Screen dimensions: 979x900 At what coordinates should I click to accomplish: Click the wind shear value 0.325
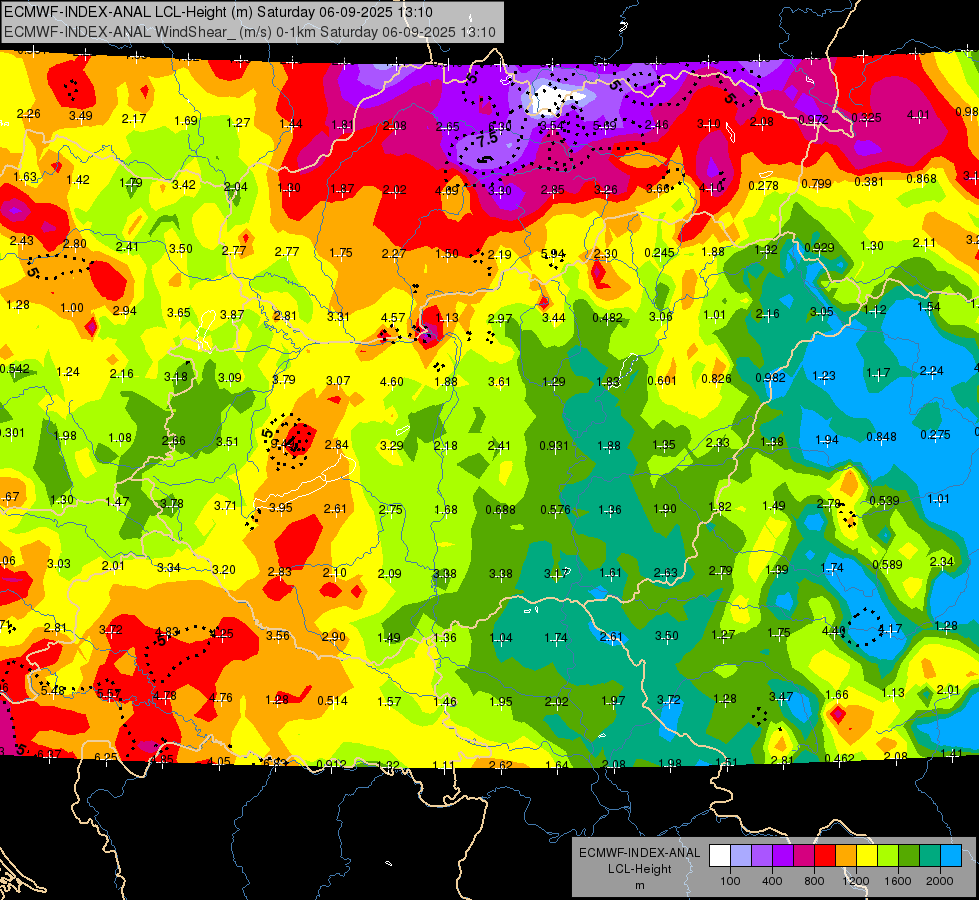point(867,117)
